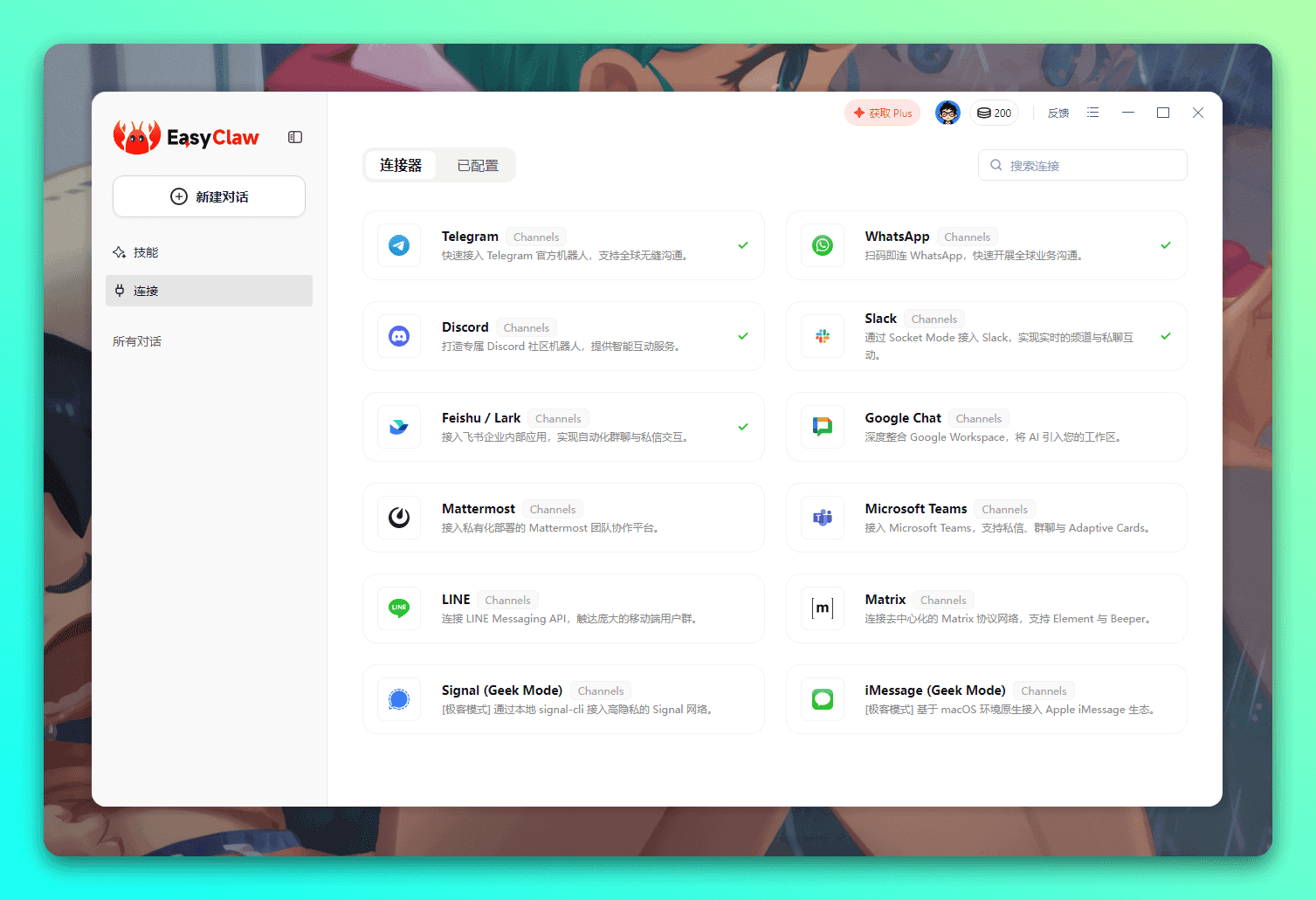Viewport: 1316px width, 900px height.
Task: Open the 技能 sidebar menu item
Action: [146, 252]
